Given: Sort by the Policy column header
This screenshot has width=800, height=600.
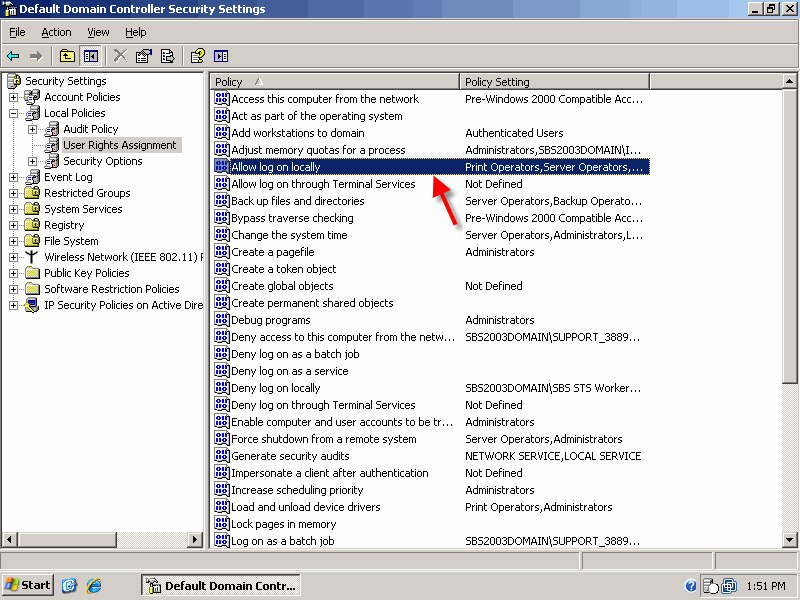Looking at the screenshot, I should point(334,82).
